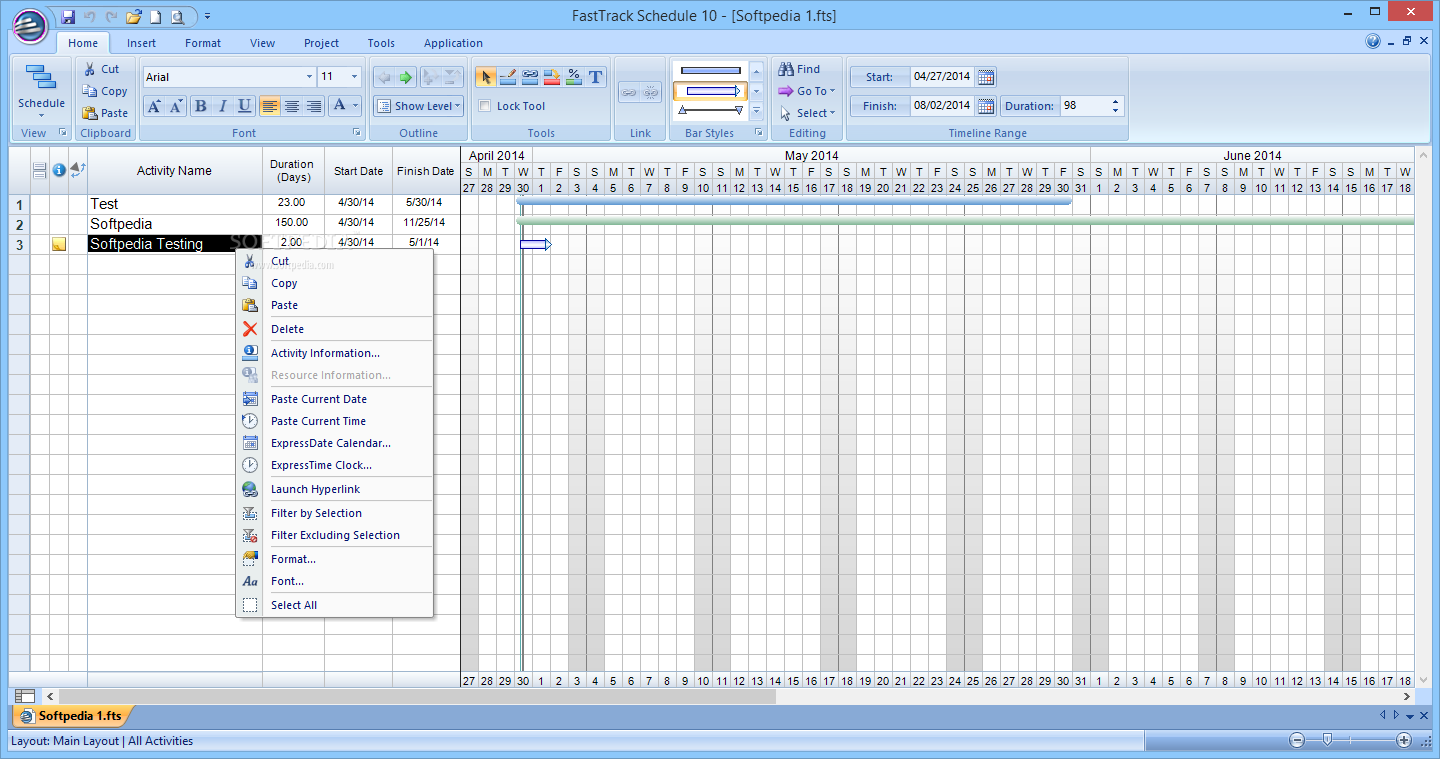Select the text T tool
This screenshot has width=1440, height=759.
pyautogui.click(x=596, y=77)
